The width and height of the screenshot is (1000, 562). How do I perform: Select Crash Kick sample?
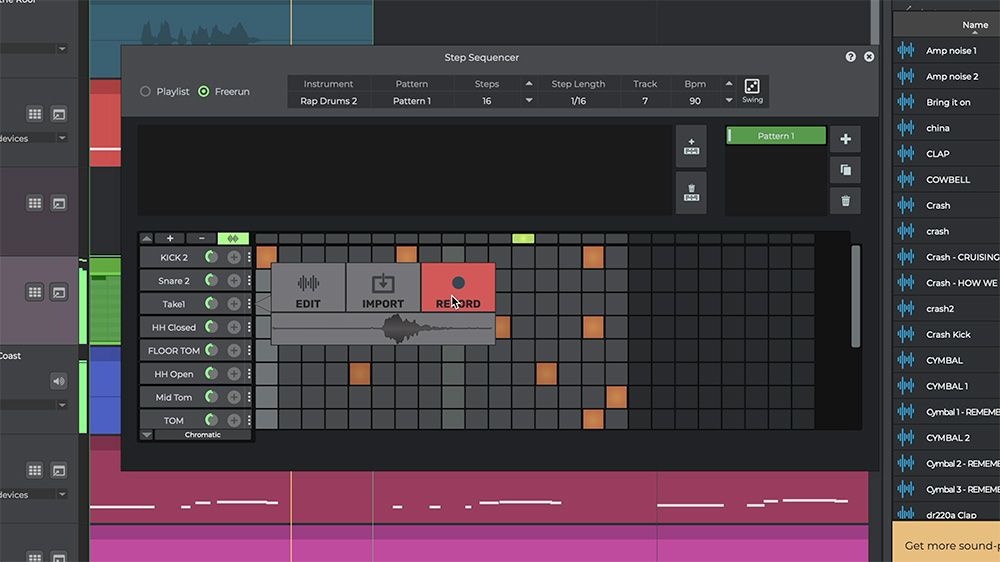(946, 334)
